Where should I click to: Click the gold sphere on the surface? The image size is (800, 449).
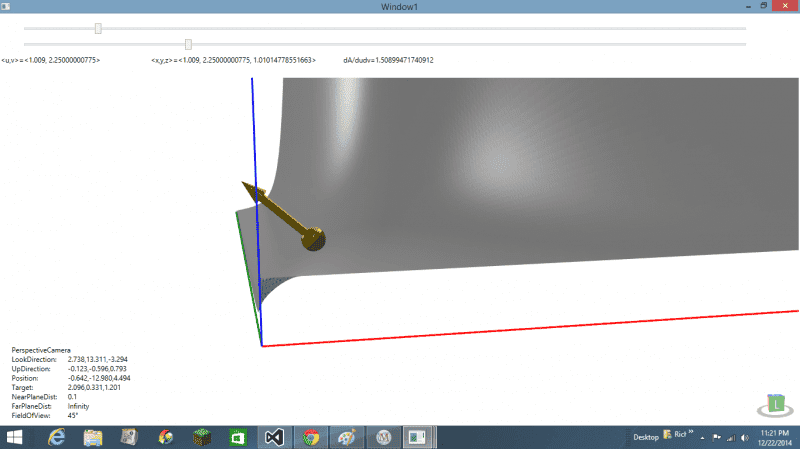pyautogui.click(x=313, y=239)
